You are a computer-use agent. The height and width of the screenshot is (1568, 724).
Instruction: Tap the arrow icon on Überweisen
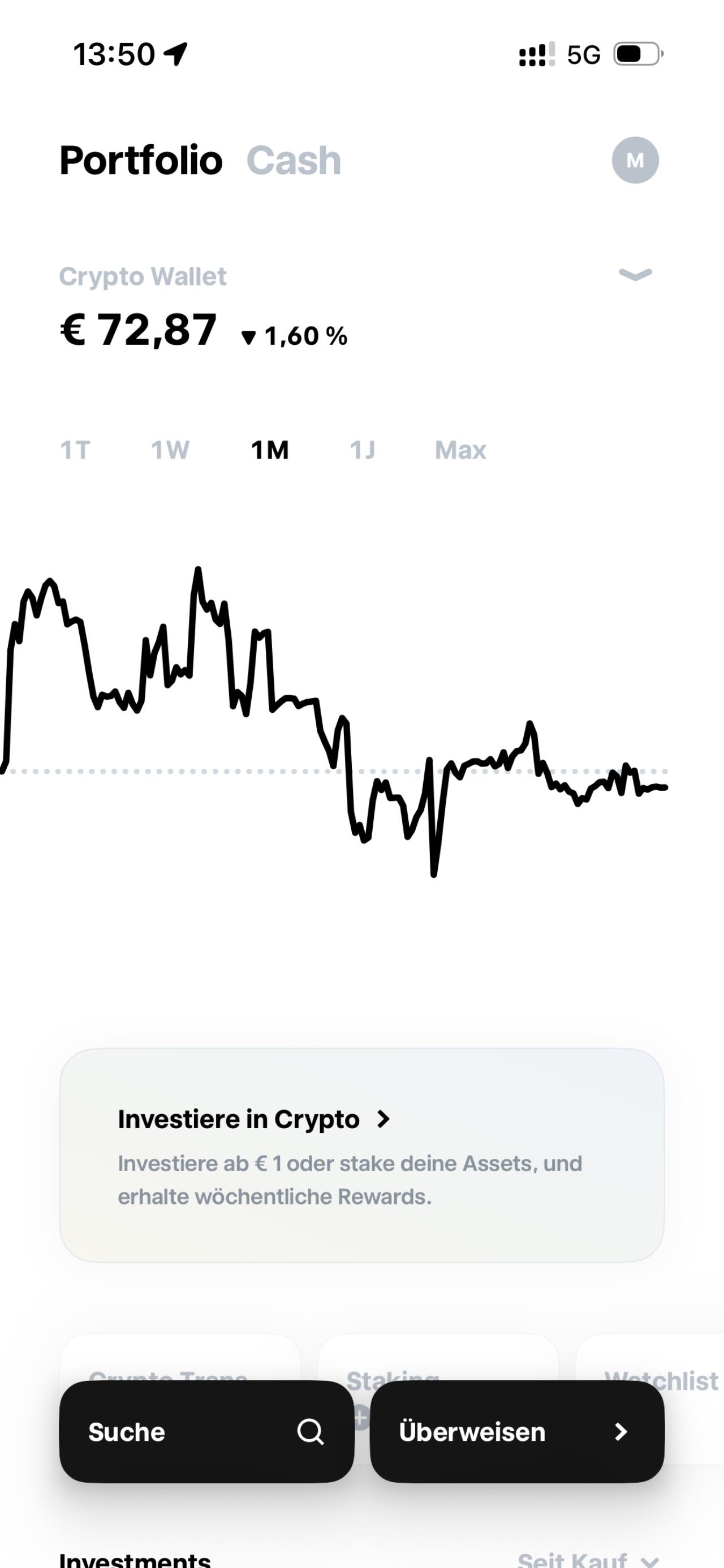tap(620, 1432)
